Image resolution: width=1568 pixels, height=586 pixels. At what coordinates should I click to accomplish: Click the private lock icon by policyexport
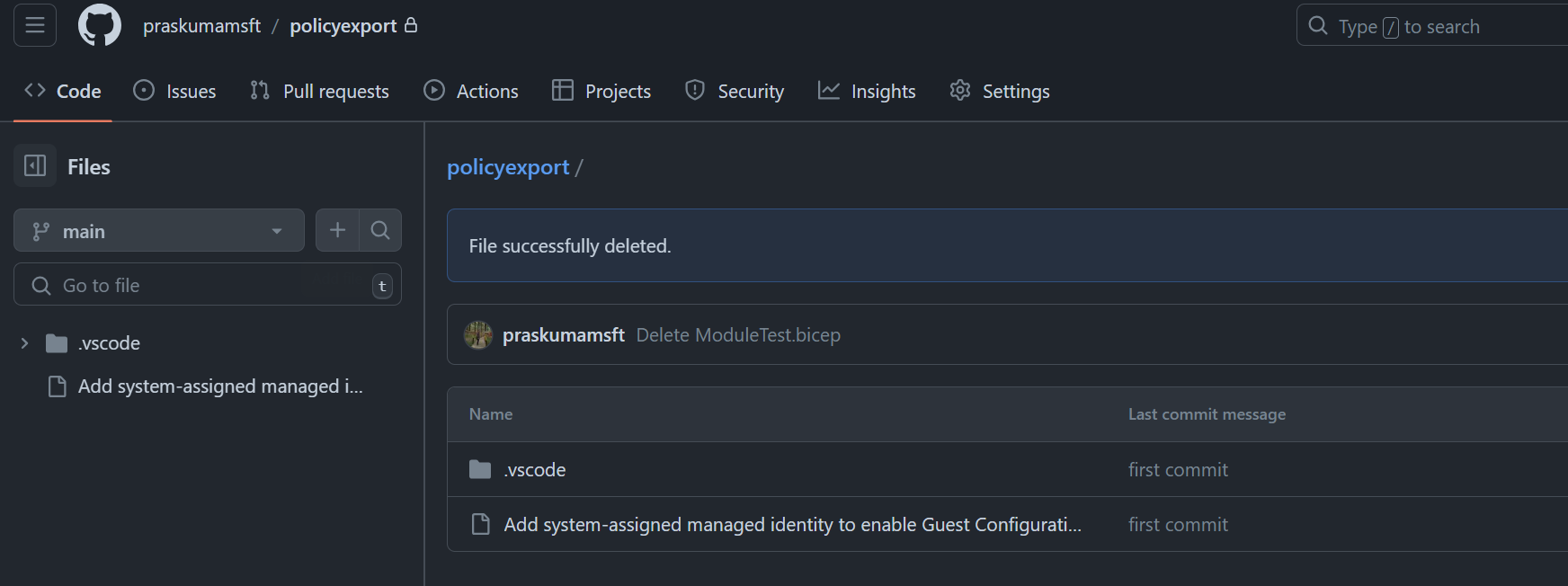(411, 25)
